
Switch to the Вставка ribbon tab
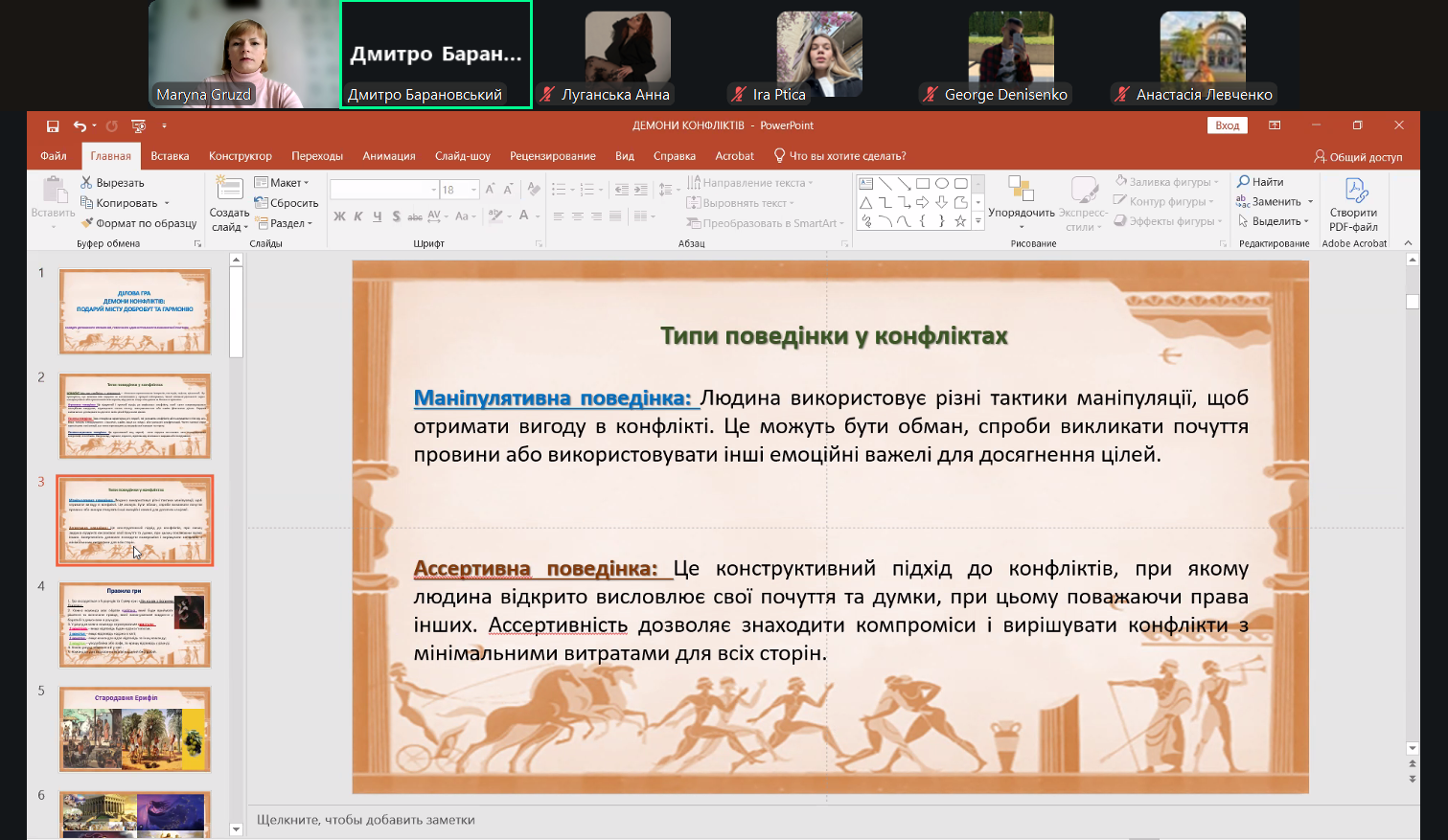(x=170, y=156)
